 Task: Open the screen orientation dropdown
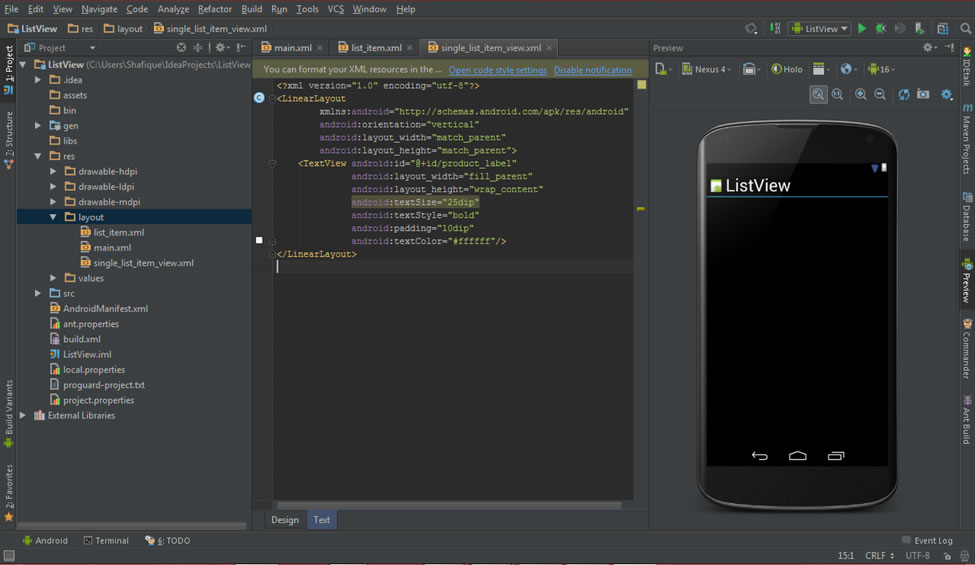751,70
